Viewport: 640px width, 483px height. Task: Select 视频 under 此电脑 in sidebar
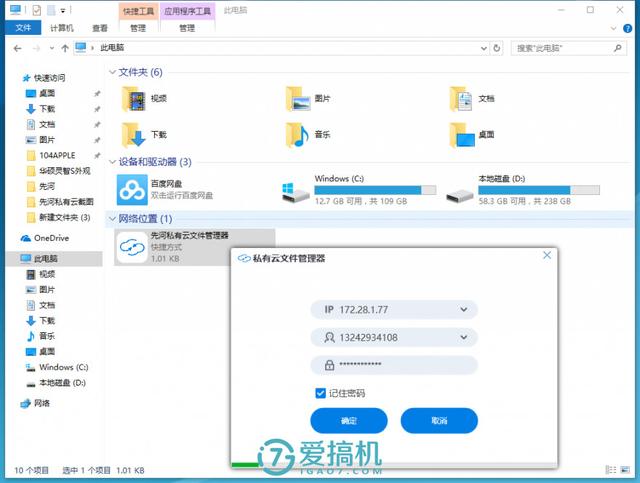point(40,274)
